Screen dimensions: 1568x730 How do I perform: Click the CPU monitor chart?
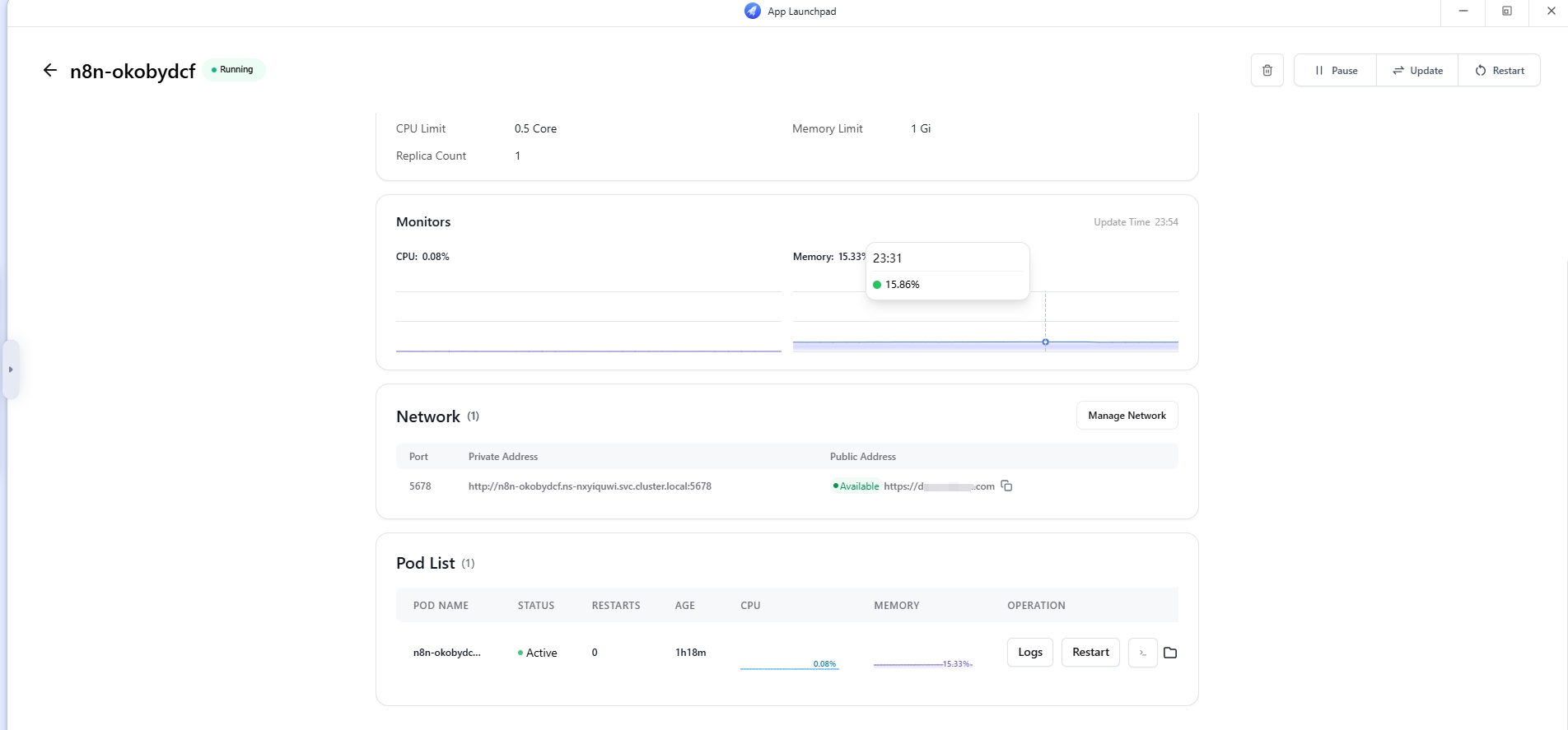click(588, 321)
